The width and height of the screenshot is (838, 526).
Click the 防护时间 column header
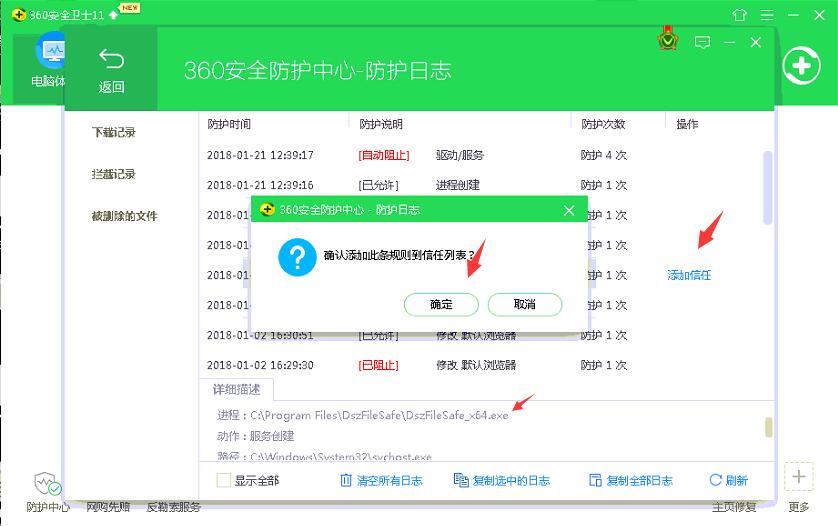point(229,124)
